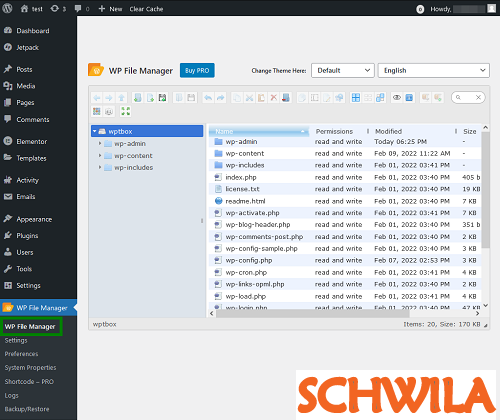Open the Users menu in sidebar

click(25, 252)
